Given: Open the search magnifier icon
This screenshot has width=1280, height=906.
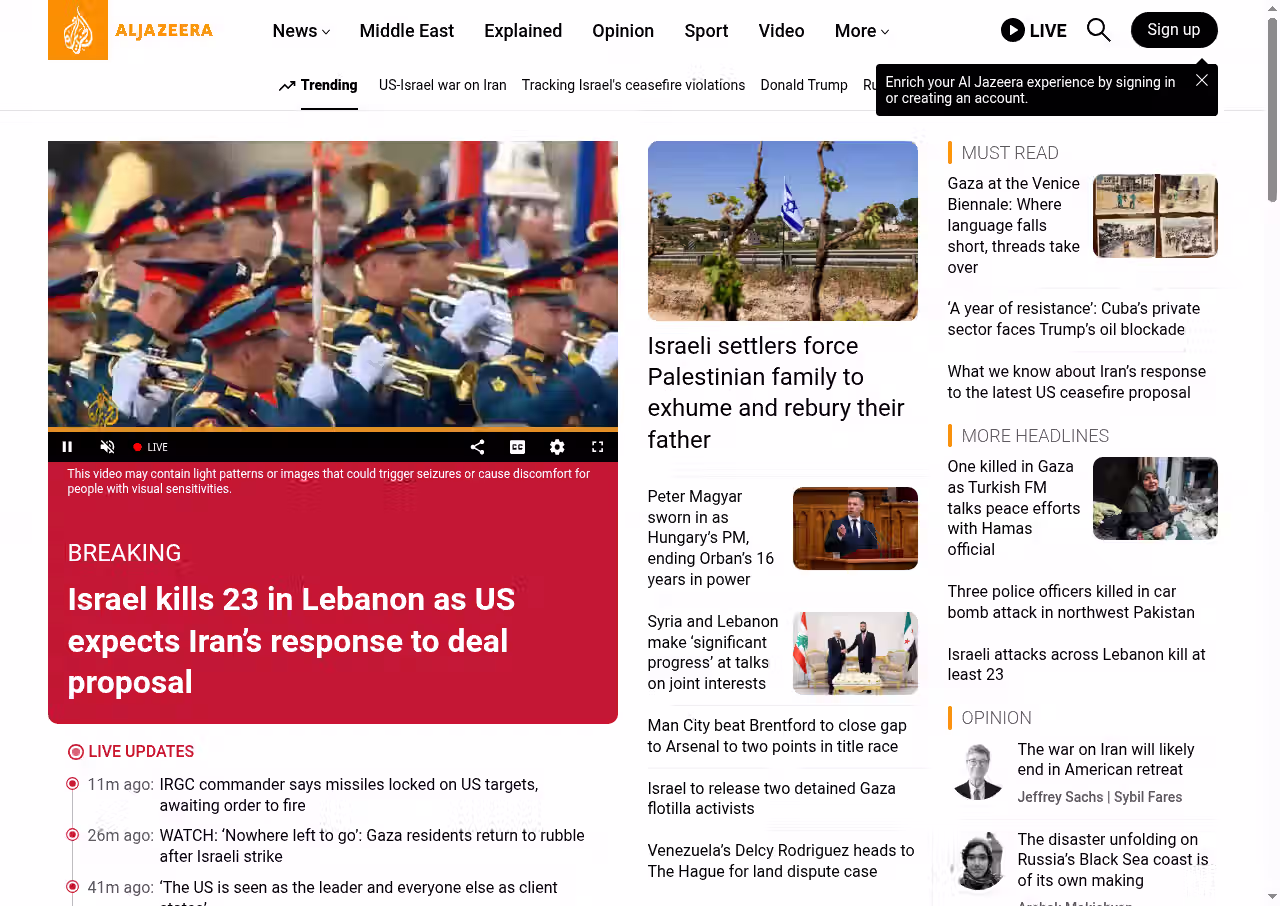Looking at the screenshot, I should [x=1098, y=30].
